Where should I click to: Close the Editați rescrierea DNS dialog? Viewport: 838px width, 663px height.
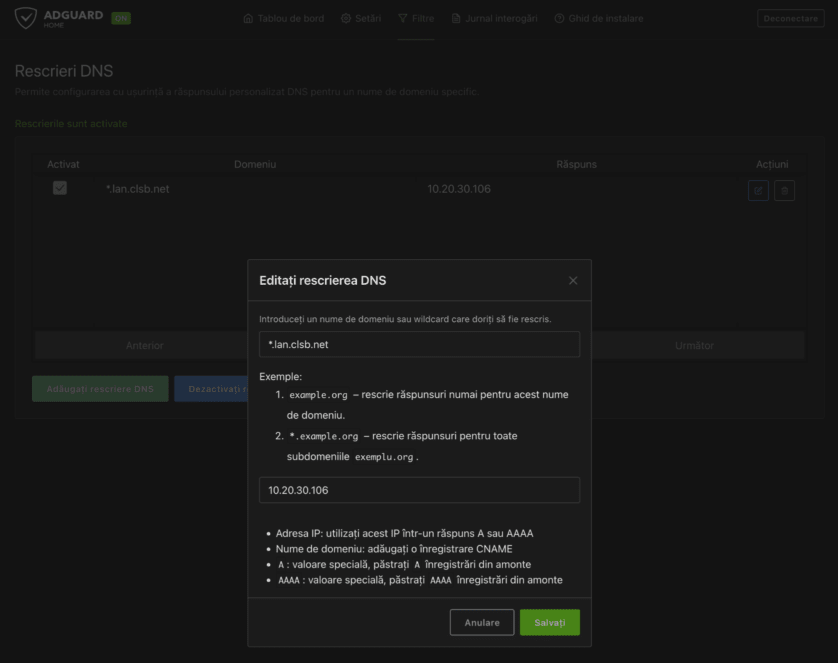point(573,281)
